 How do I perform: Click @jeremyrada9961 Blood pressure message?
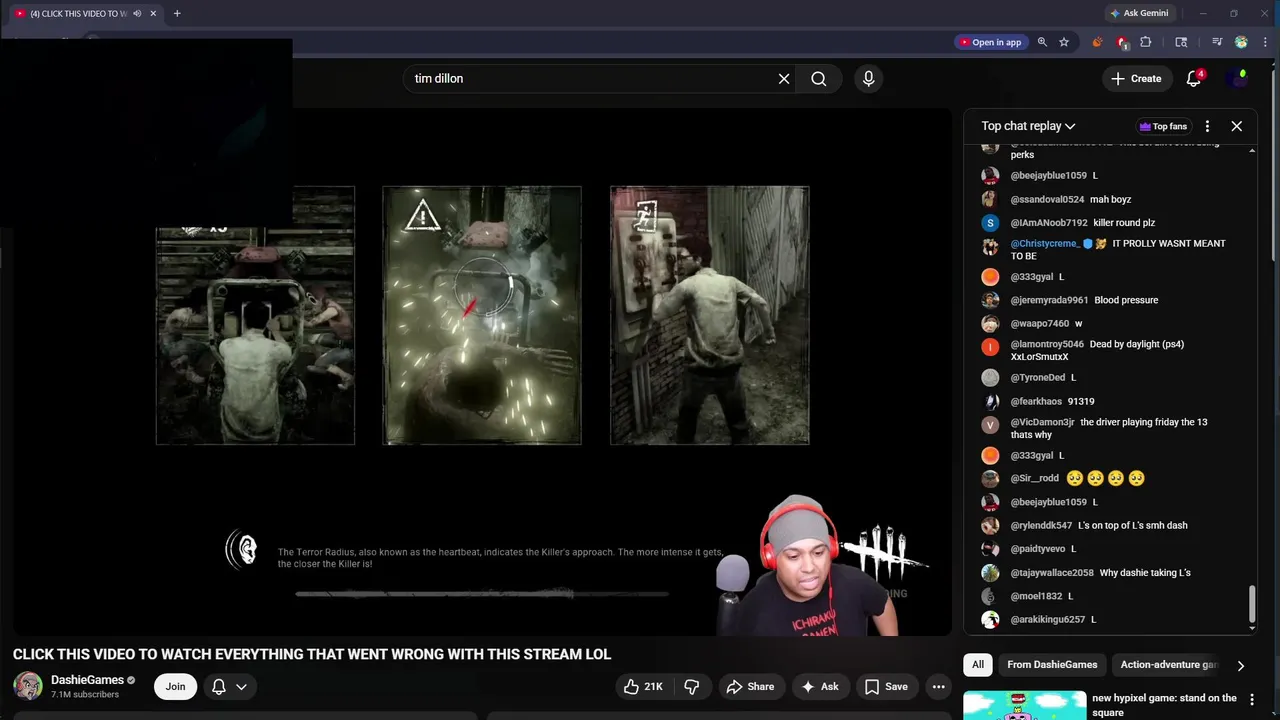1110,300
